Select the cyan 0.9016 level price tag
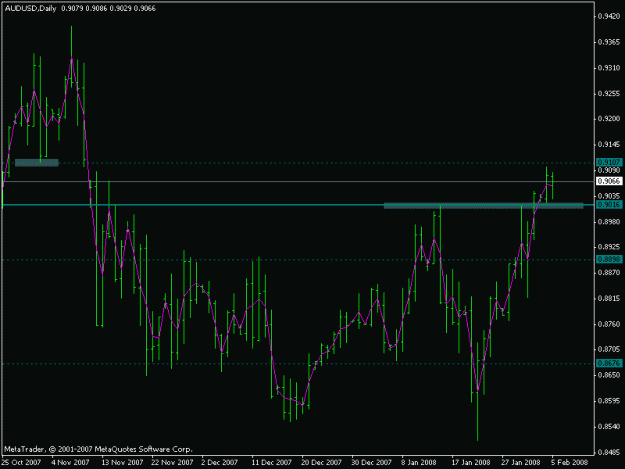Viewport: 625px width, 469px height. (x=609, y=204)
